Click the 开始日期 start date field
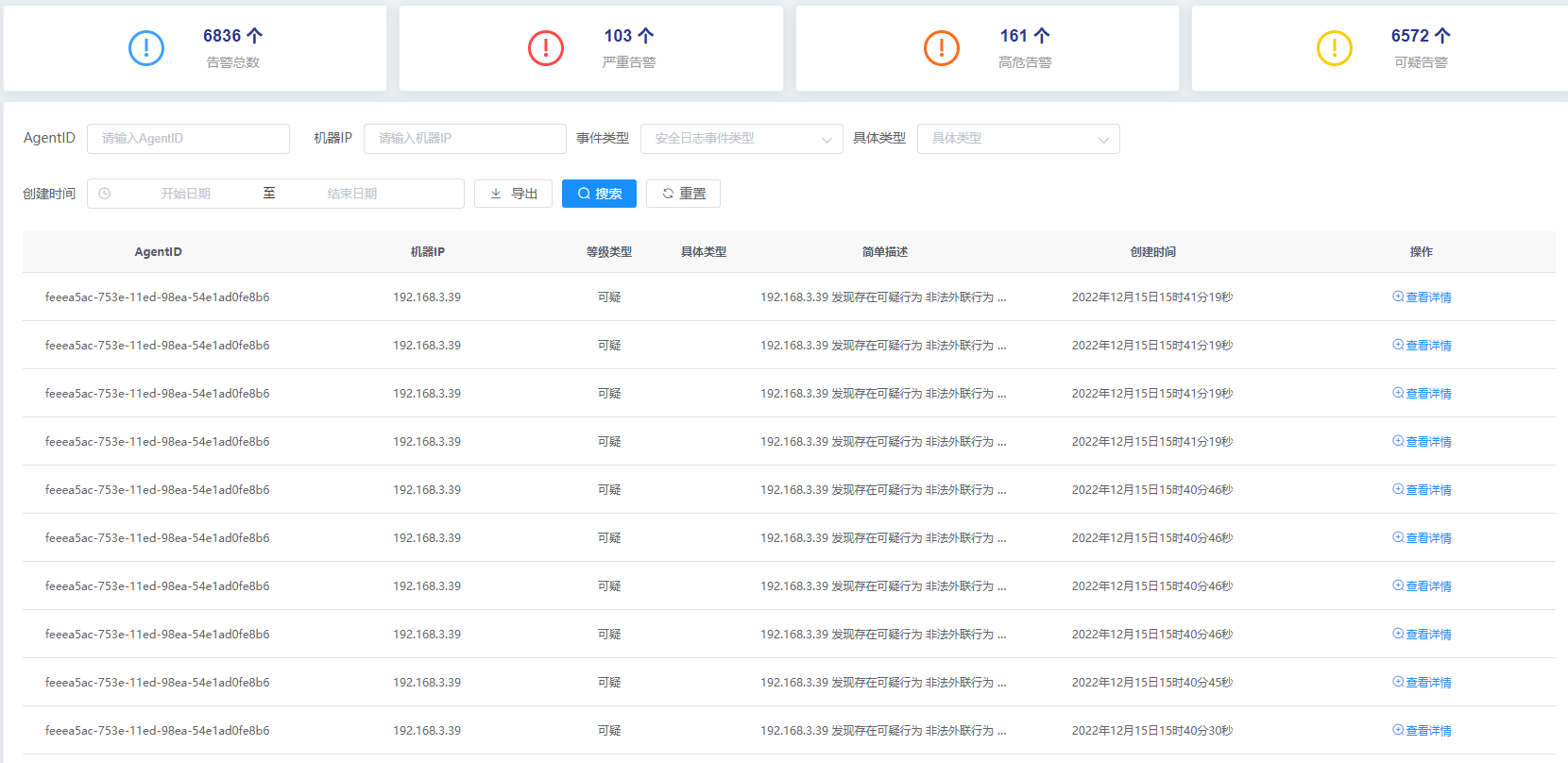Screen dimensions: 1568x763 click(x=185, y=194)
